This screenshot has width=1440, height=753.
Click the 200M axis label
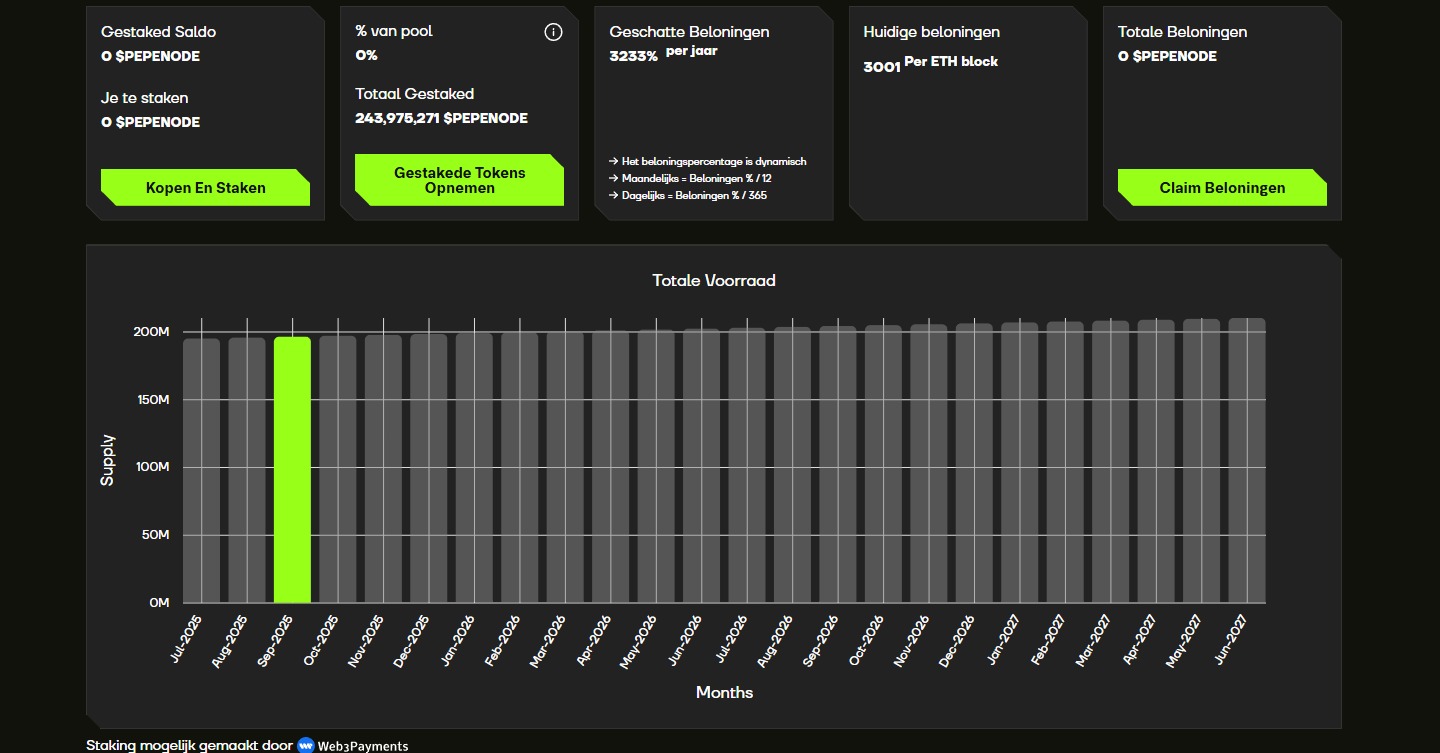[152, 332]
